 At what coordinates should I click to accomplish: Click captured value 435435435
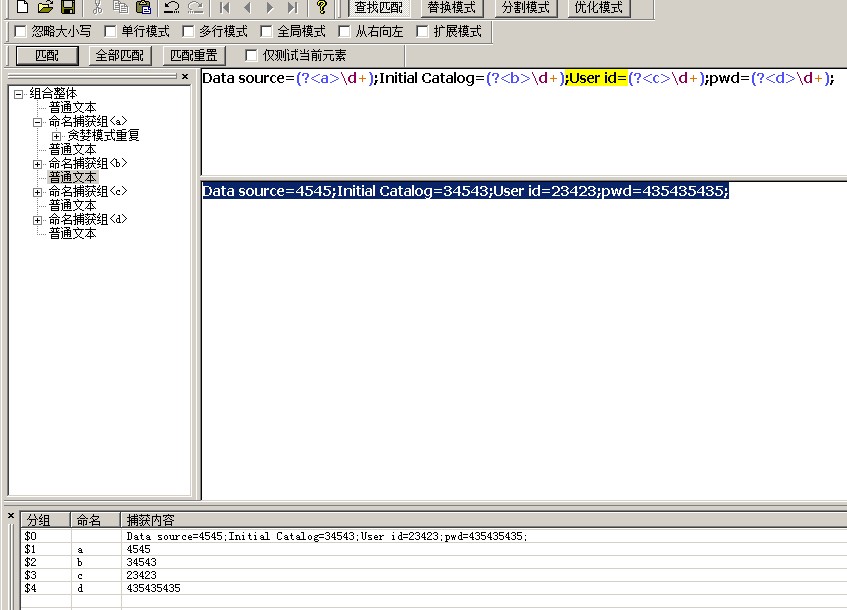tap(153, 588)
